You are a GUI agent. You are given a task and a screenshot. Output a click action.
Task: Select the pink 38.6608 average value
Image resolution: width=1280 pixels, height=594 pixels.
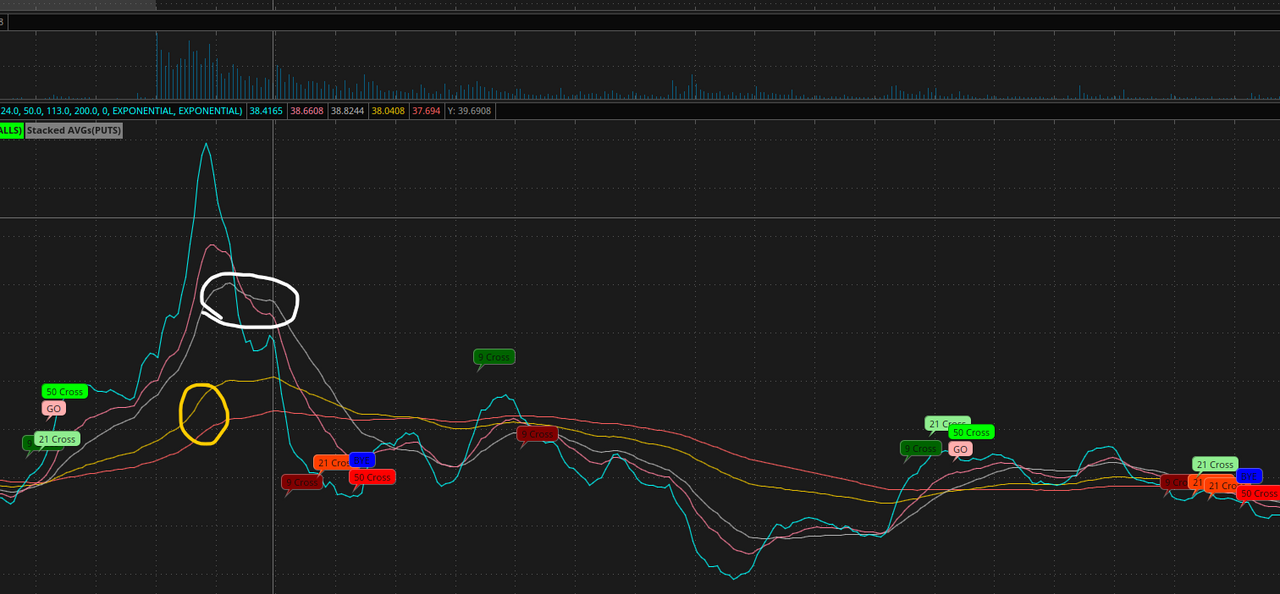pyautogui.click(x=307, y=111)
